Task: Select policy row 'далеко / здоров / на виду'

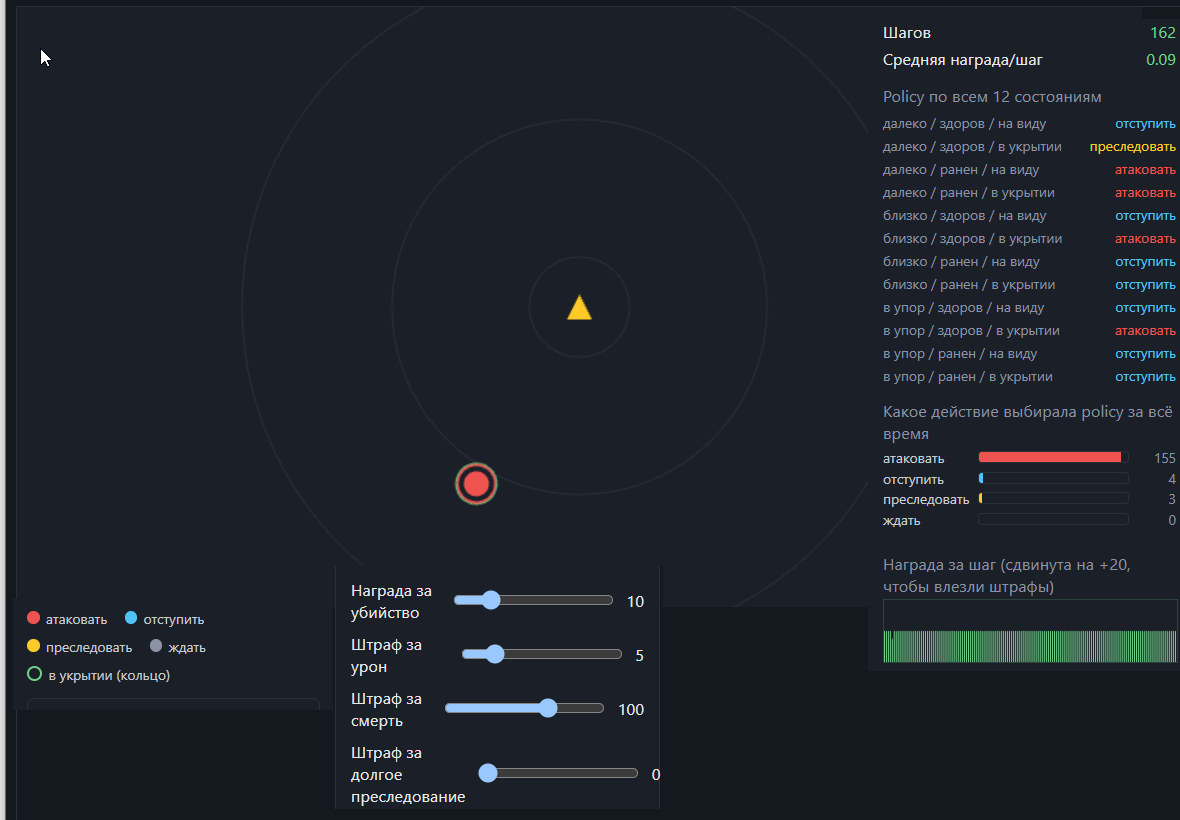Action: (1029, 124)
